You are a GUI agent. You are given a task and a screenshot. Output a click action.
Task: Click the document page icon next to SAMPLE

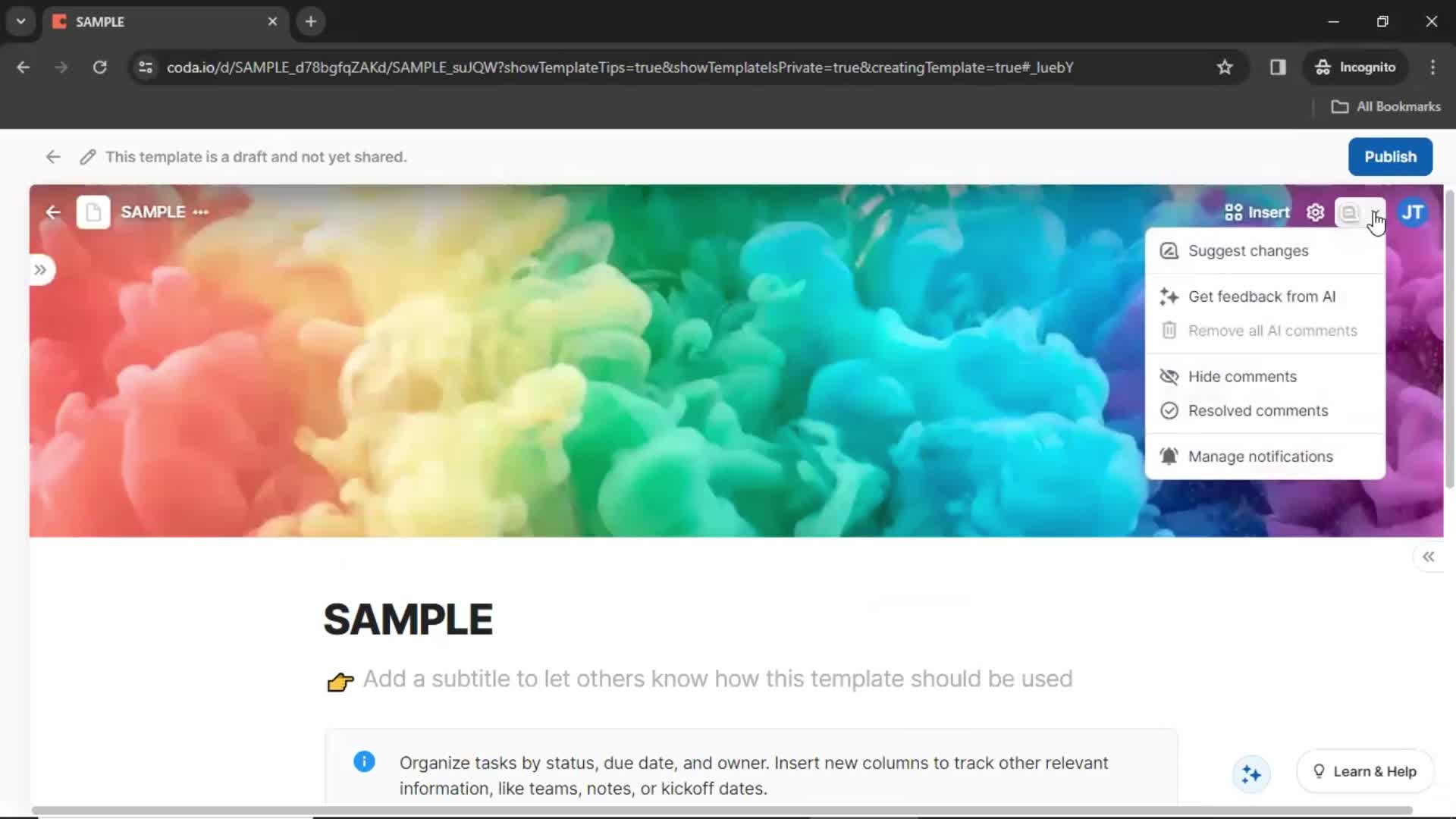click(x=93, y=211)
